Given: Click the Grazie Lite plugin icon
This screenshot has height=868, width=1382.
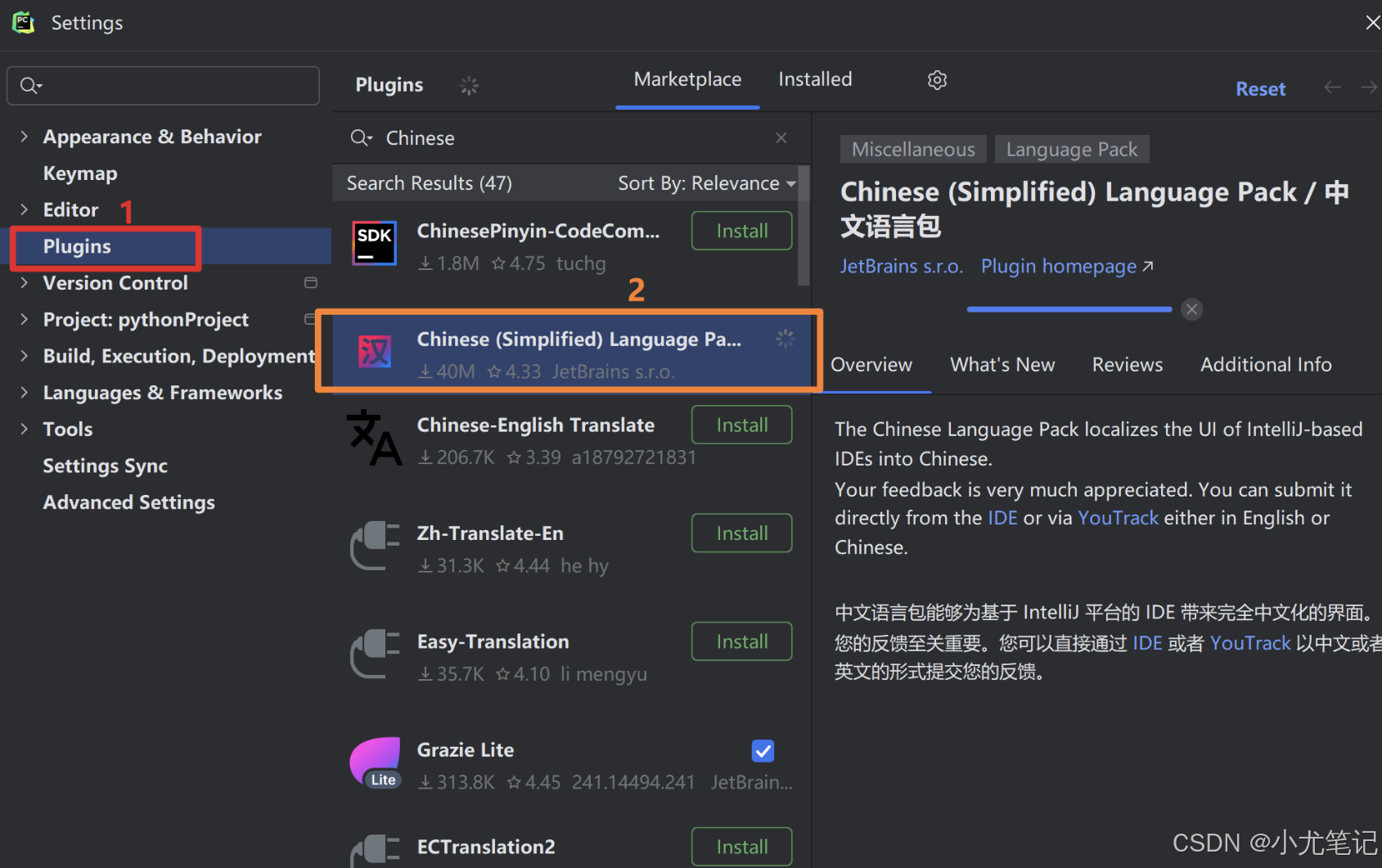Looking at the screenshot, I should (x=375, y=762).
